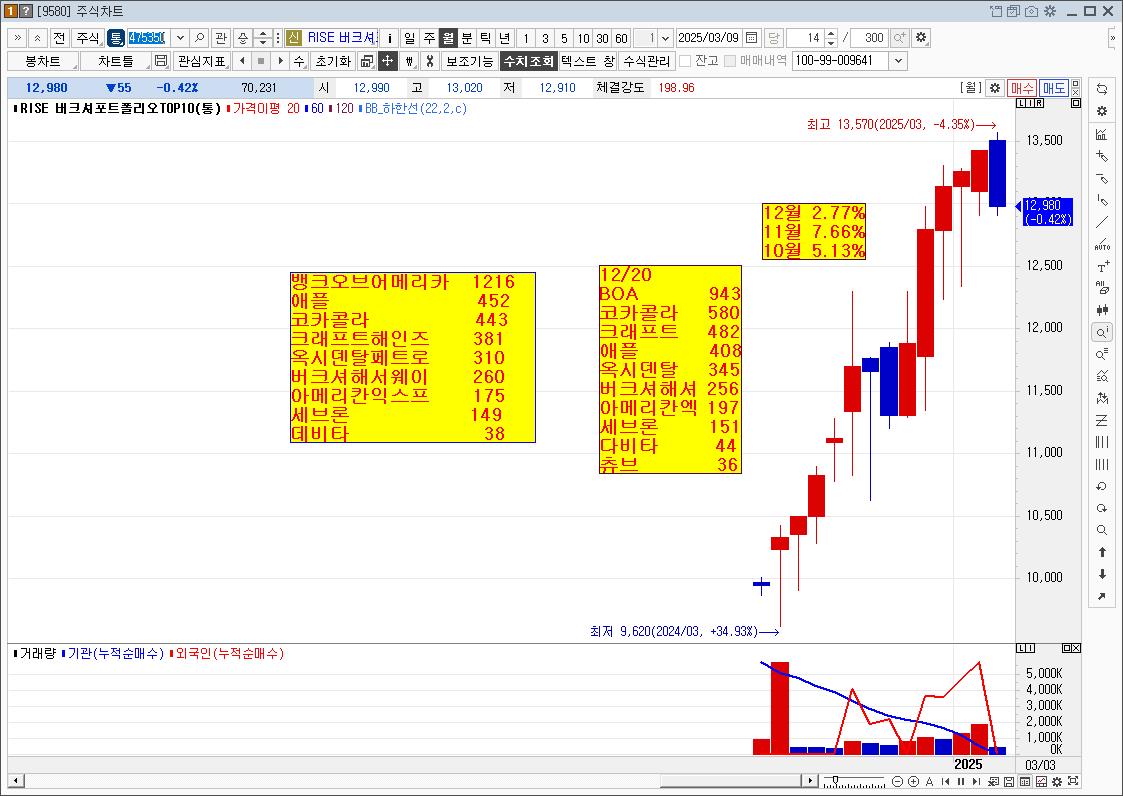Click the pause playback button at bottom
This screenshot has height=796, width=1123.
coord(960,782)
